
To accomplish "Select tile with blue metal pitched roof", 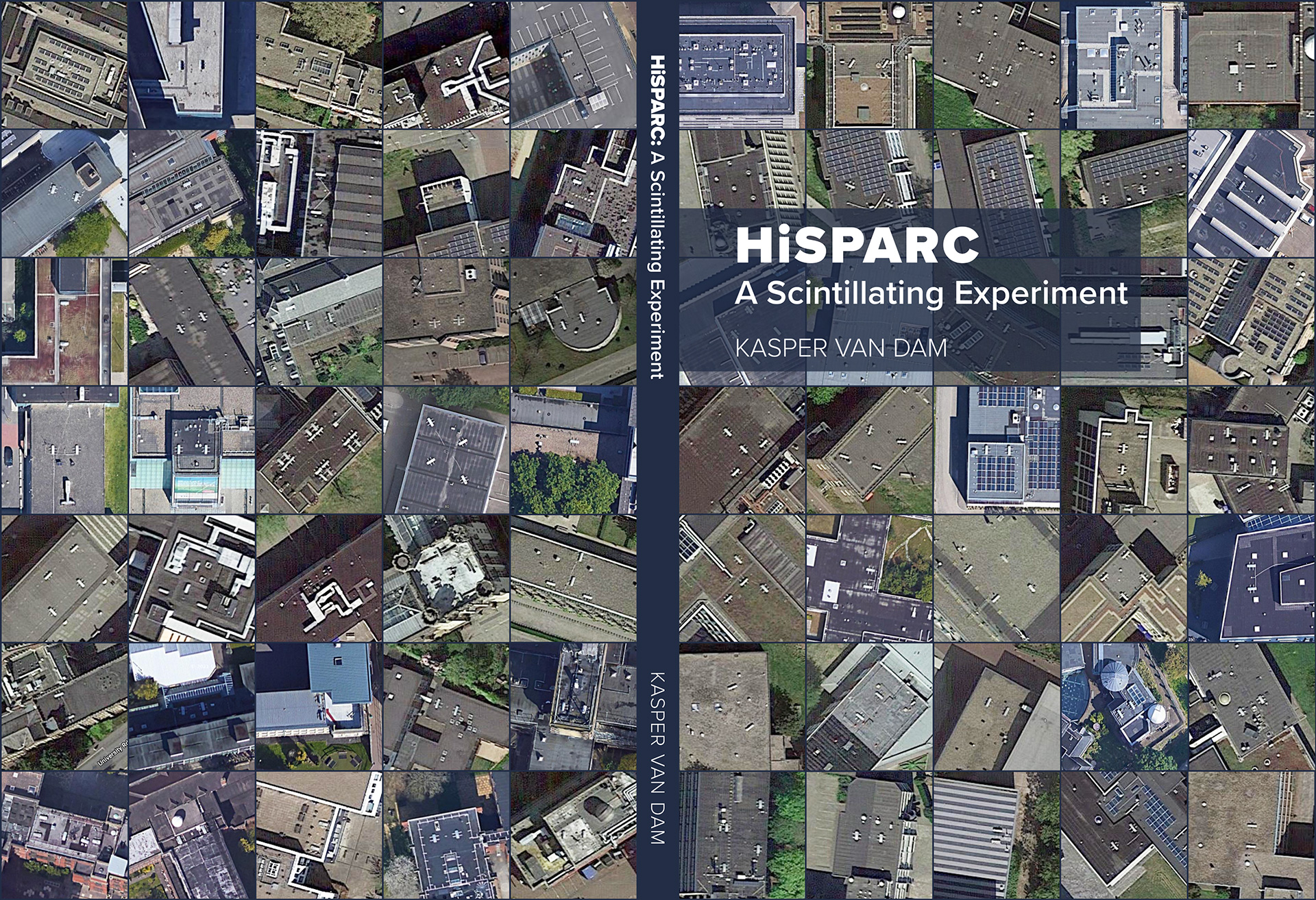I will [319, 706].
